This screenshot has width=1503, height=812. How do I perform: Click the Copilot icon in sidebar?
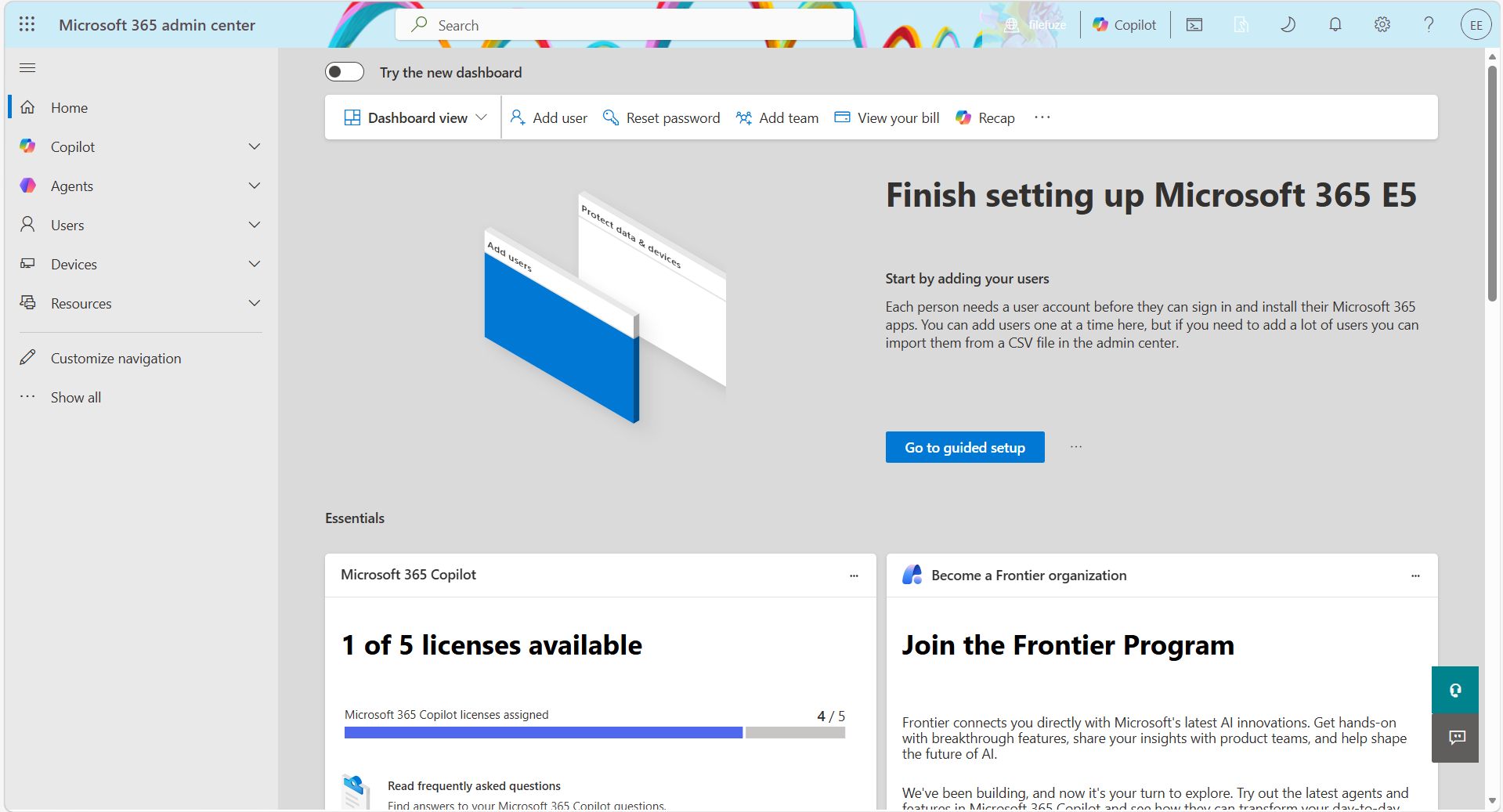coord(27,146)
